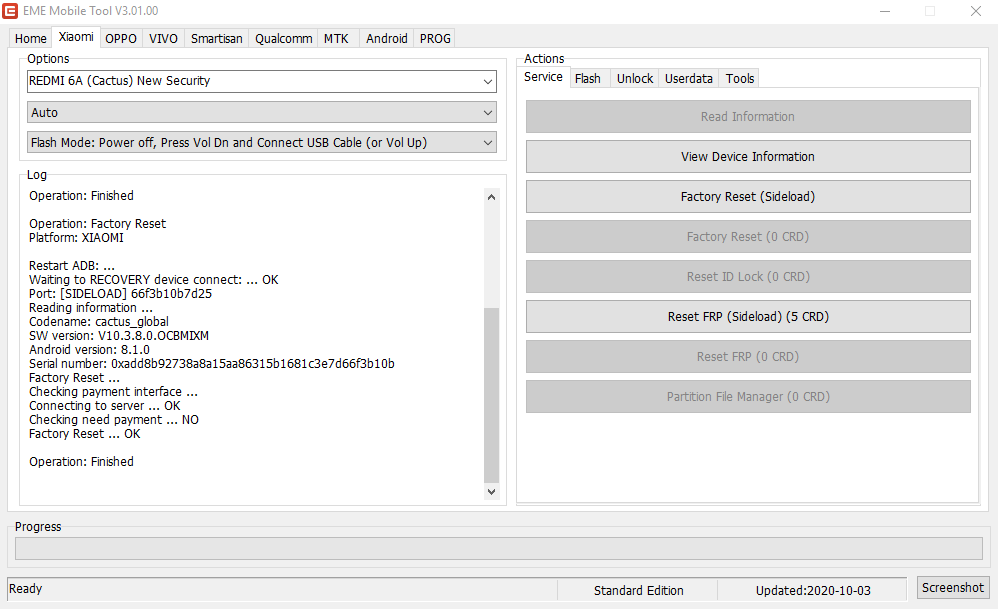Click the log line 'Codename: cactus_global'
The height and width of the screenshot is (609, 998).
click(x=99, y=321)
